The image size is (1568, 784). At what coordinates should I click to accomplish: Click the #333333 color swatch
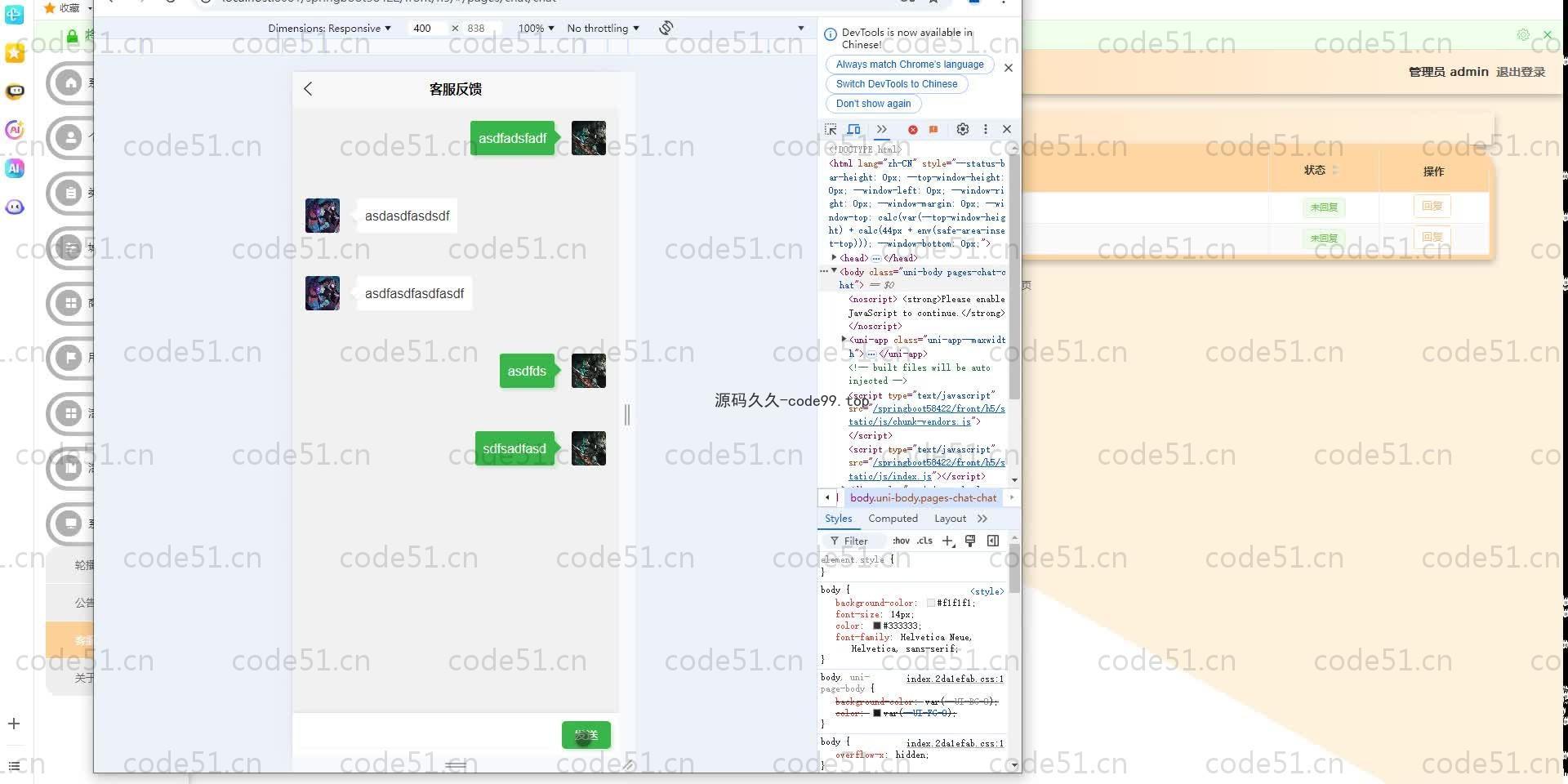pos(877,626)
